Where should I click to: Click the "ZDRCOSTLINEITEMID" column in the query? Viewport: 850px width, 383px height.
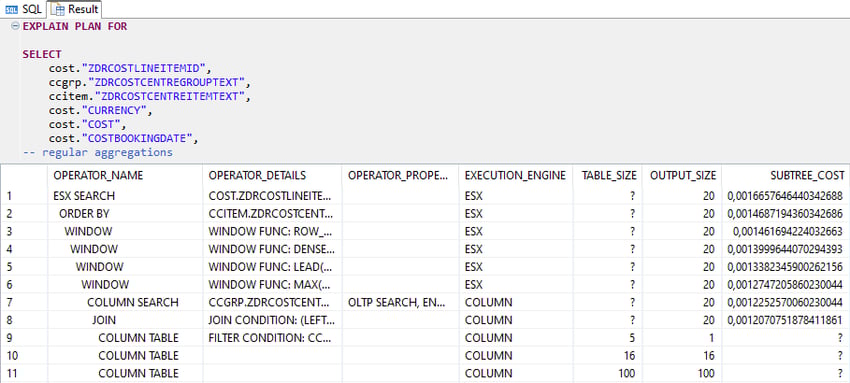coord(144,68)
